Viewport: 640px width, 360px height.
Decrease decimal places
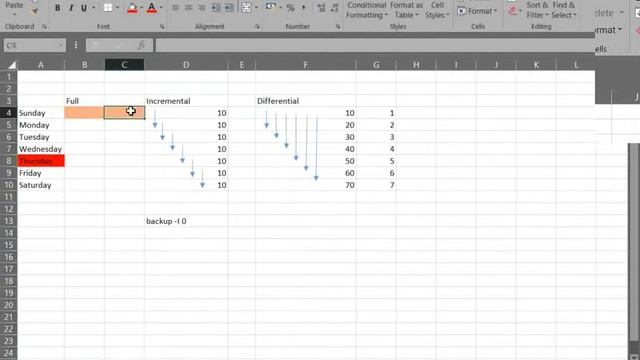coord(335,8)
